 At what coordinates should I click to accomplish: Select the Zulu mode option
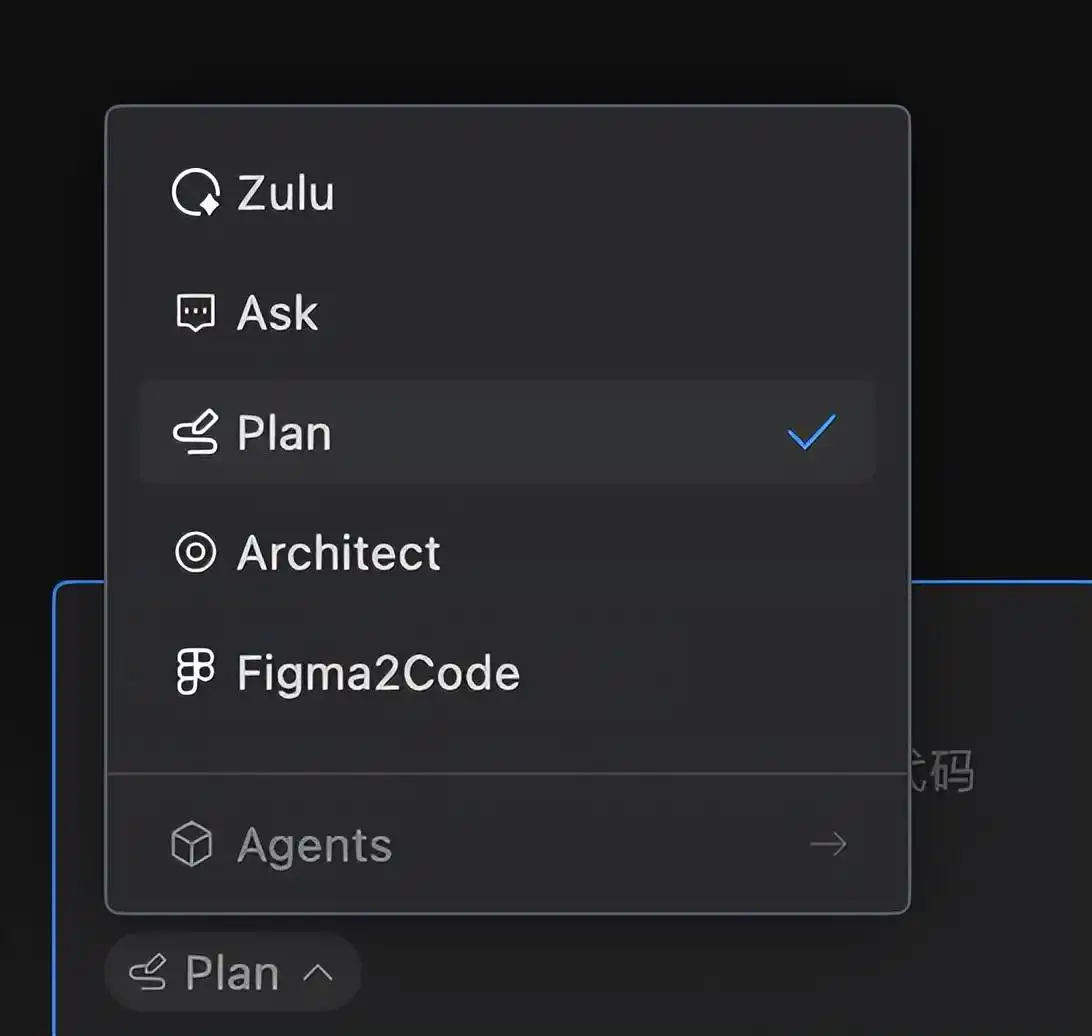(x=286, y=193)
